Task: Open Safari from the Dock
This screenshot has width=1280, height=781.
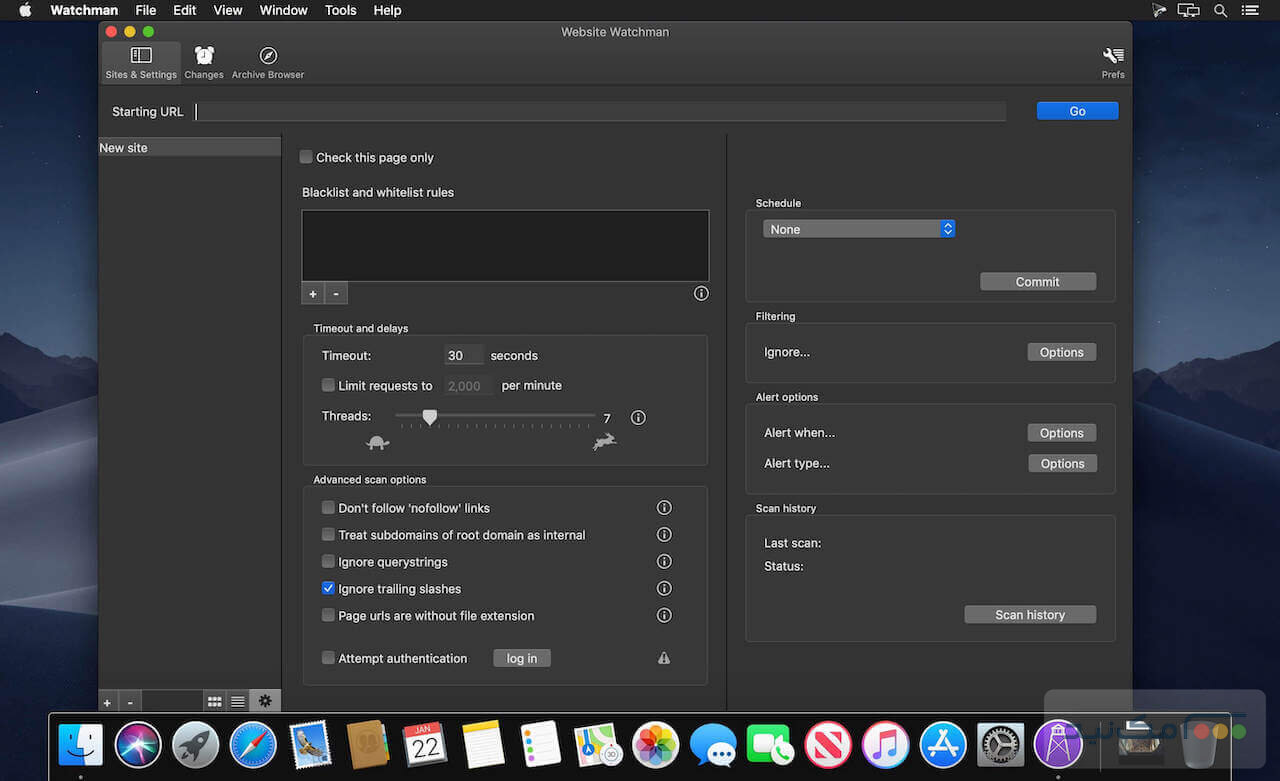Action: click(253, 744)
